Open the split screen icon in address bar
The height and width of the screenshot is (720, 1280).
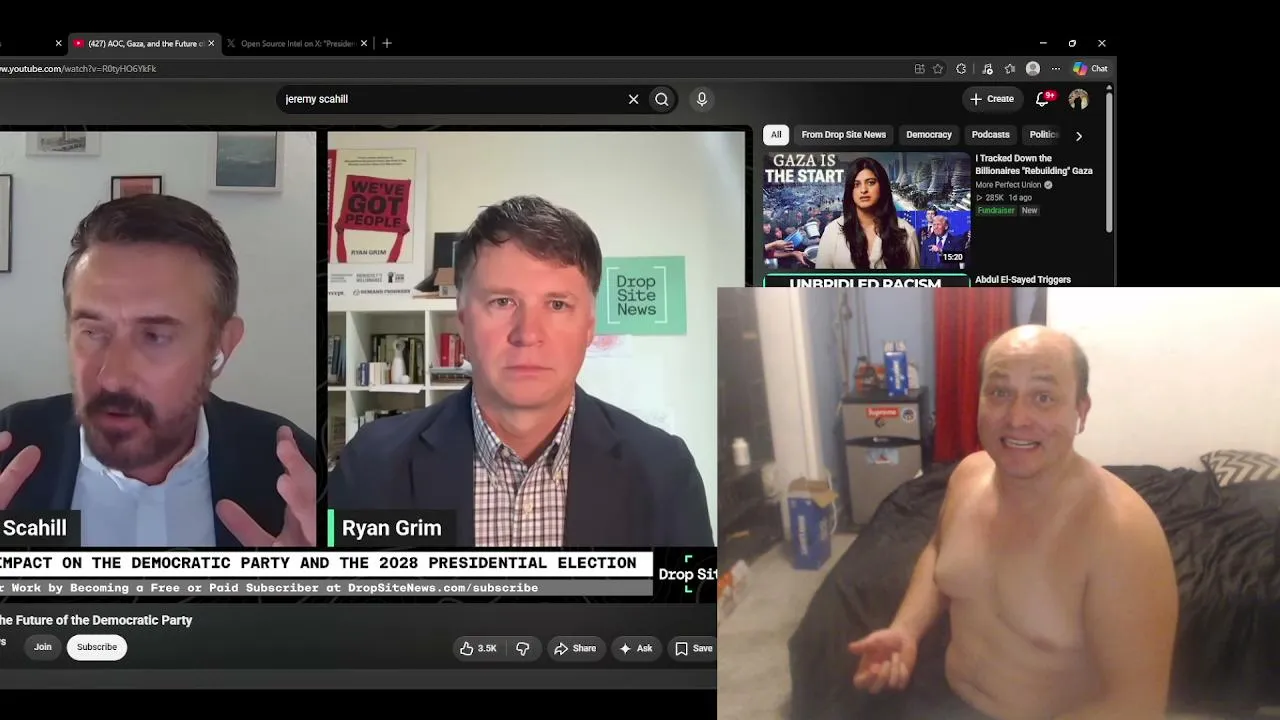(919, 69)
